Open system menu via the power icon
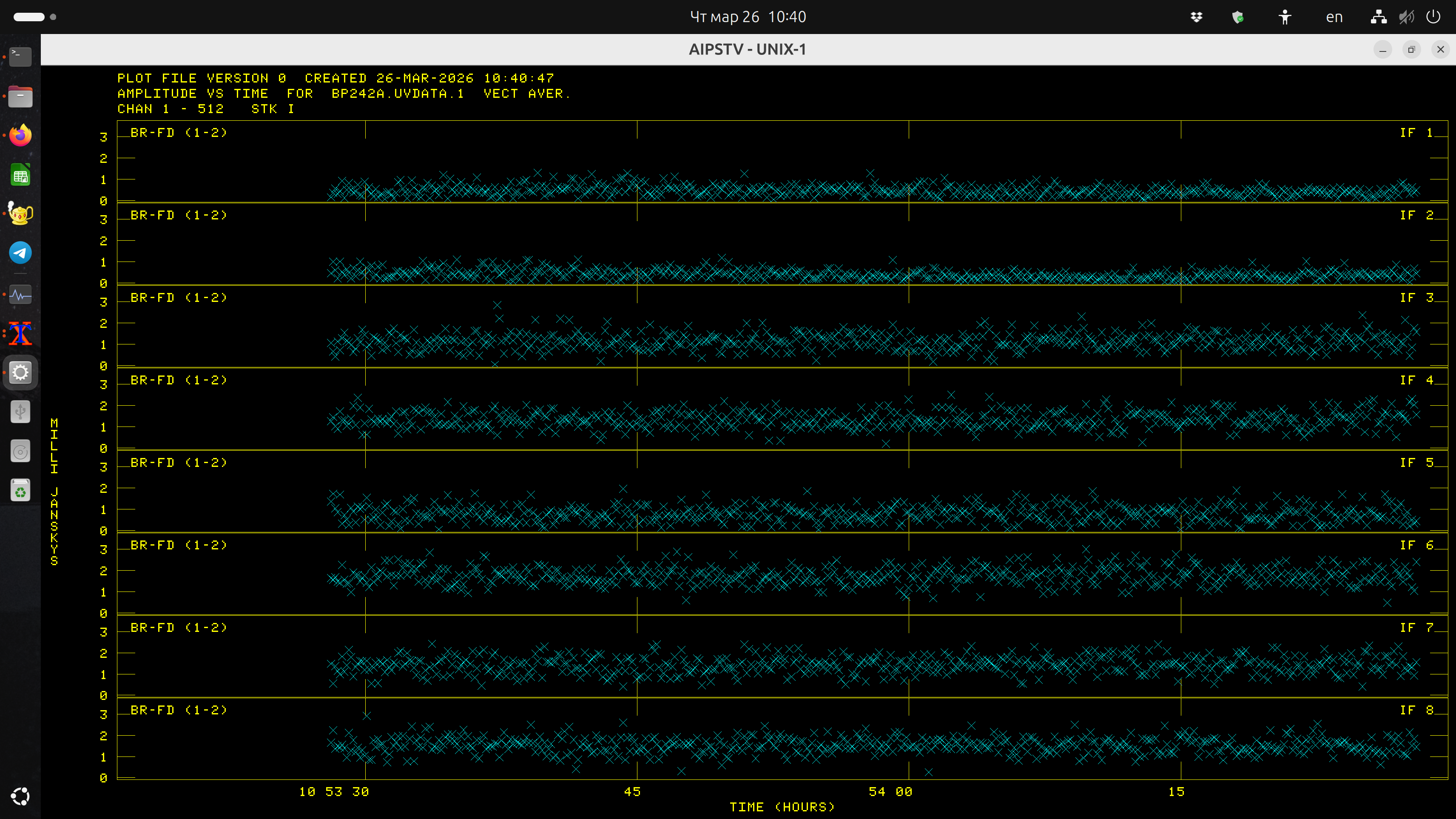Image resolution: width=1456 pixels, height=819 pixels. click(1433, 17)
